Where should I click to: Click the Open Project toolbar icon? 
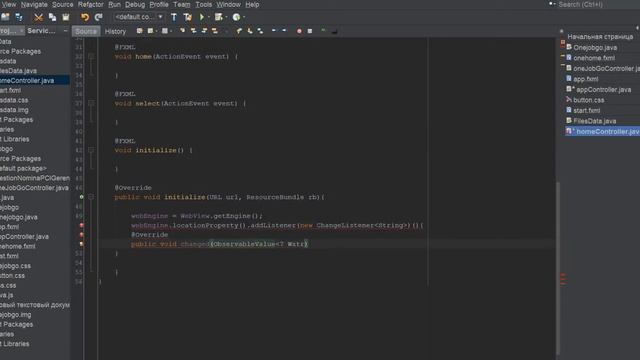pos(5,17)
